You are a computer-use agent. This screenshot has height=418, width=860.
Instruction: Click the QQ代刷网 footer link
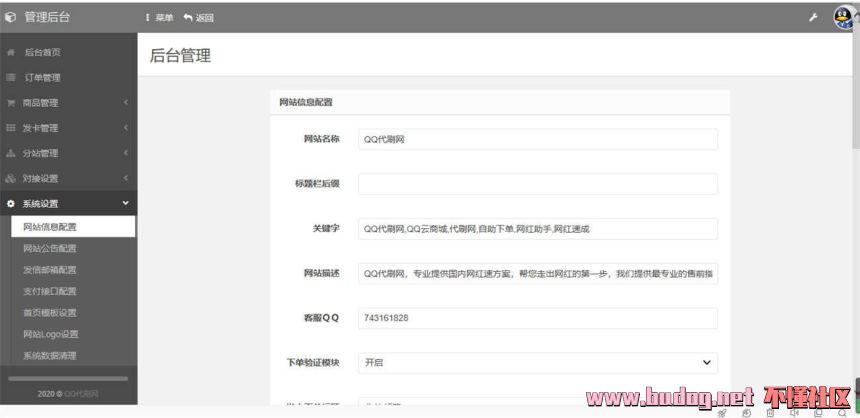[81, 394]
